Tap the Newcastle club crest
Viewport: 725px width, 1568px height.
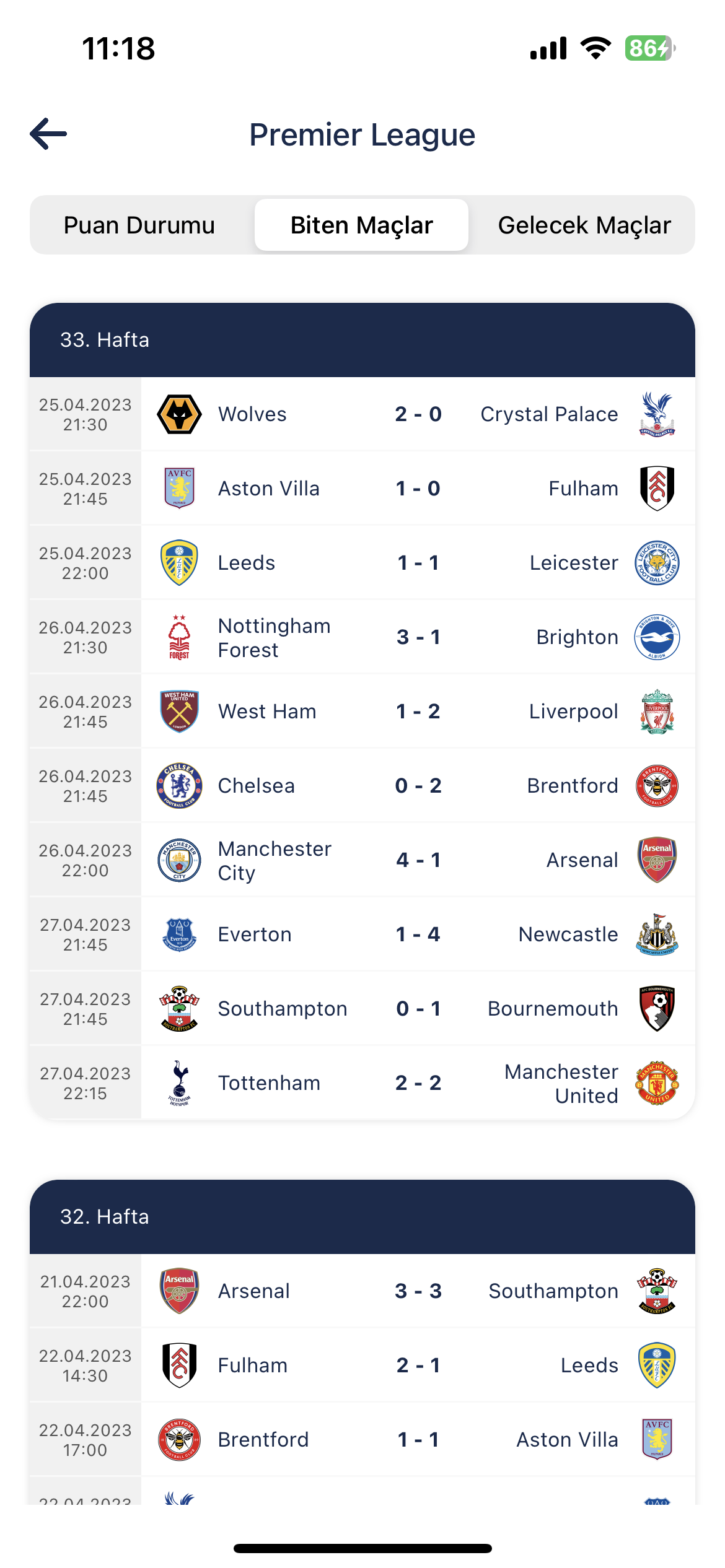click(x=657, y=934)
